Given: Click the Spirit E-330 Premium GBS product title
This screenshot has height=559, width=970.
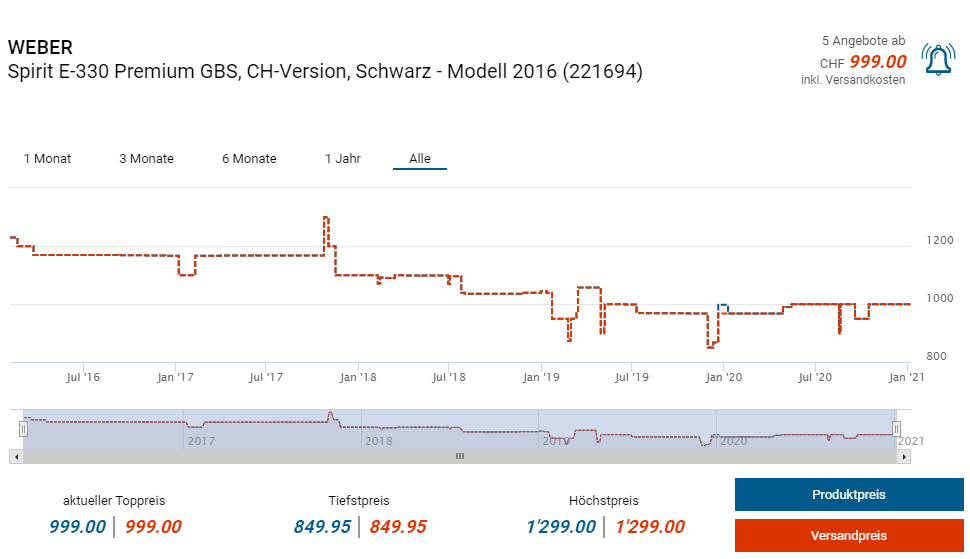Looking at the screenshot, I should 325,72.
